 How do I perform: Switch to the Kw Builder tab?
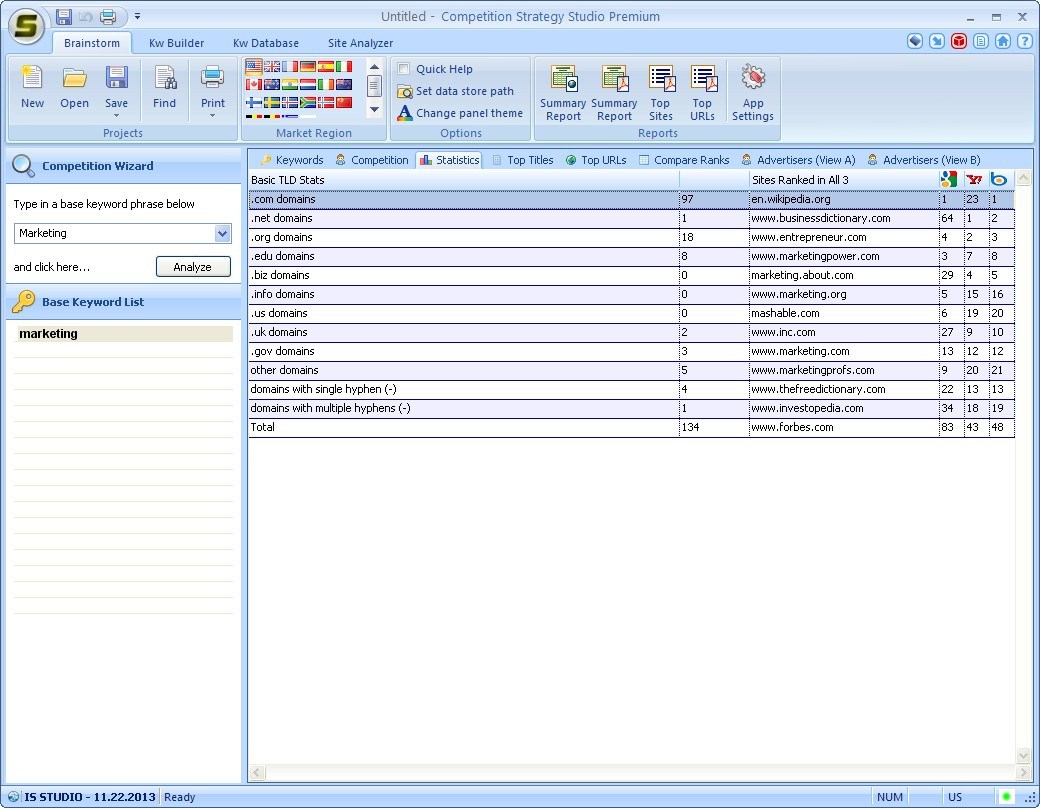pos(176,43)
